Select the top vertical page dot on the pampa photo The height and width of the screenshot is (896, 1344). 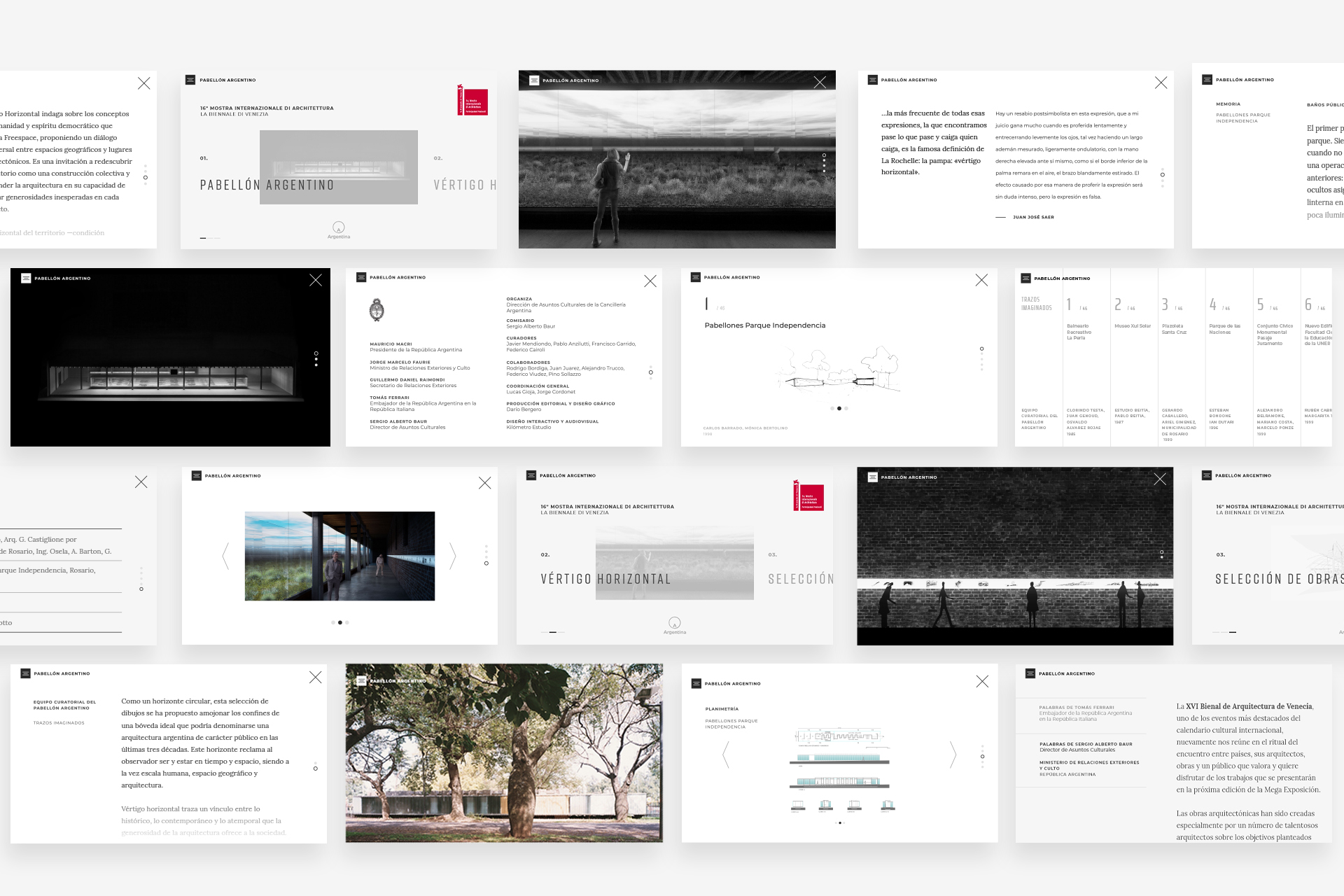tap(824, 155)
